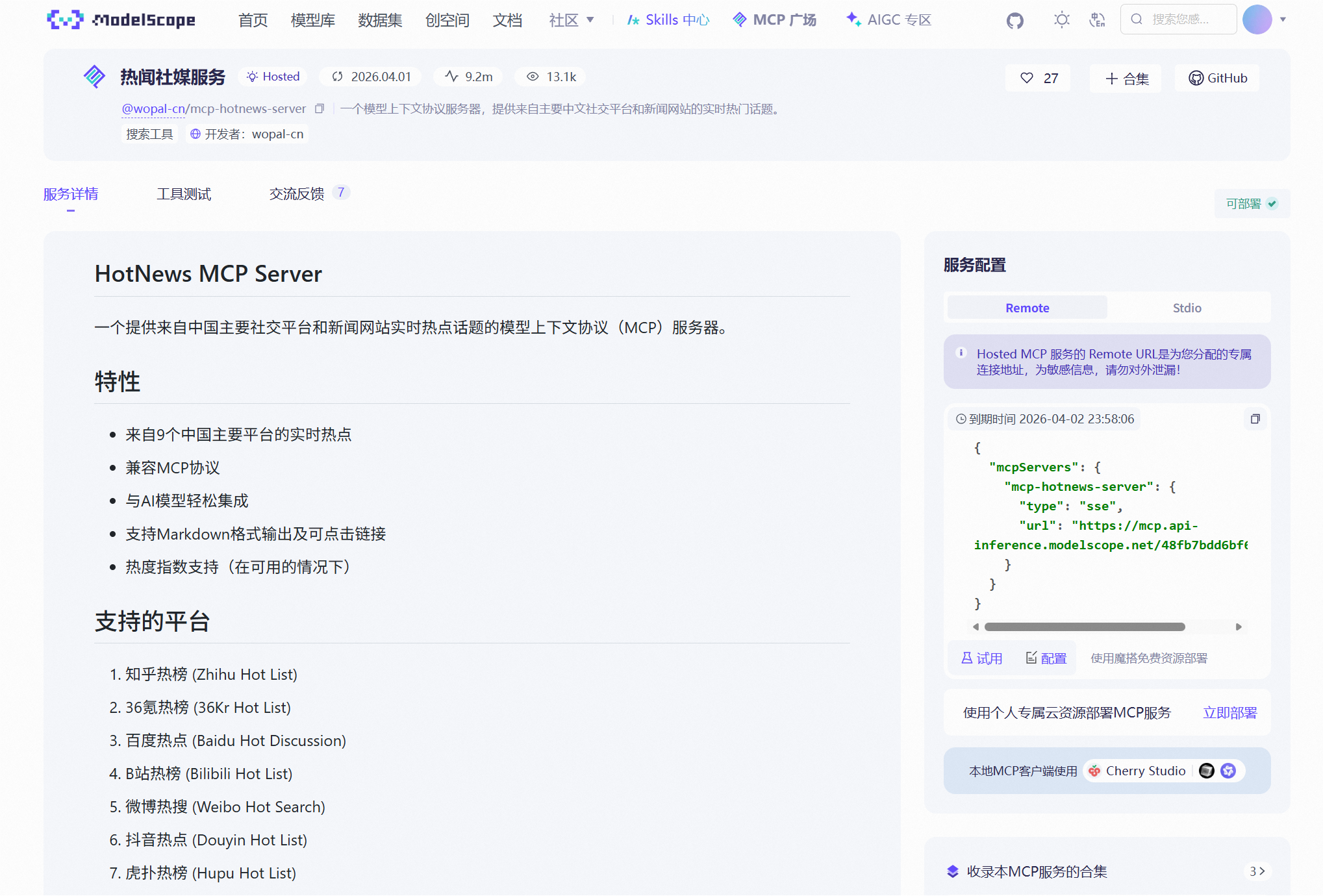Click the 抖音热点 (Douyin Hot List) item
This screenshot has height=896, width=1323.
(216, 840)
